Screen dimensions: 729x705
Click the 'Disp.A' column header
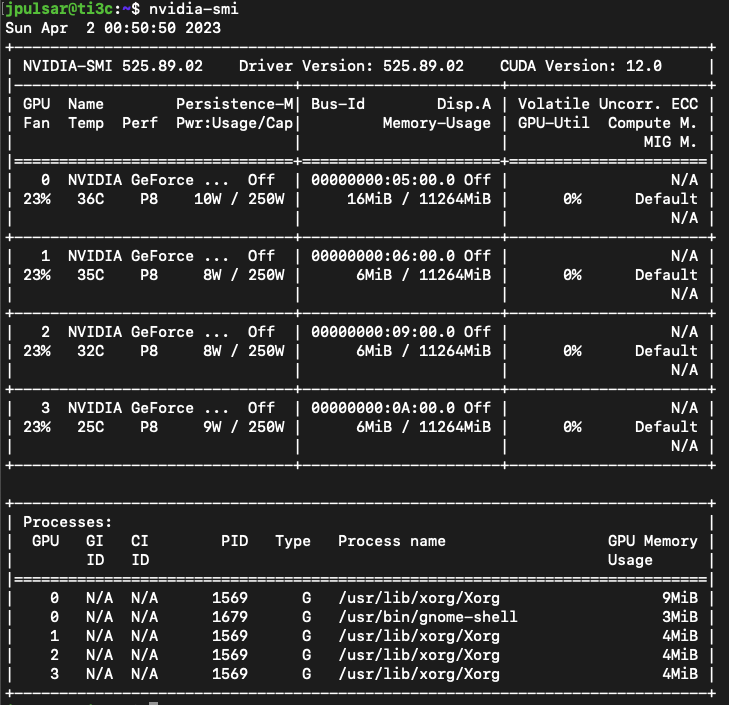tap(464, 104)
